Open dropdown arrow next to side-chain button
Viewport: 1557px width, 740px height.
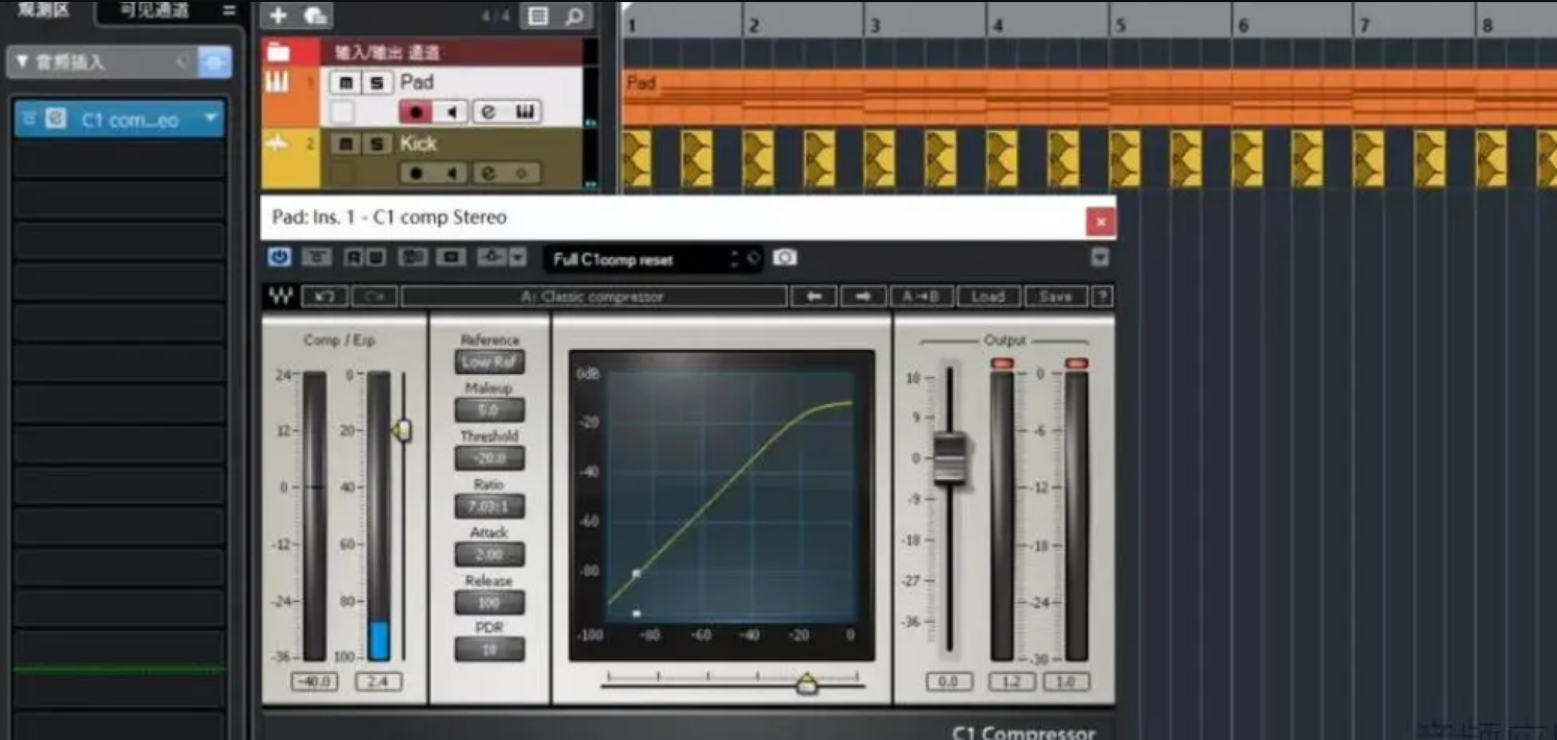tap(517, 257)
